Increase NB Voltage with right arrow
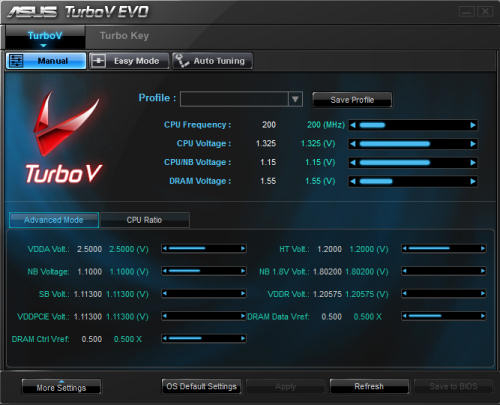The image size is (500, 405). click(243, 271)
